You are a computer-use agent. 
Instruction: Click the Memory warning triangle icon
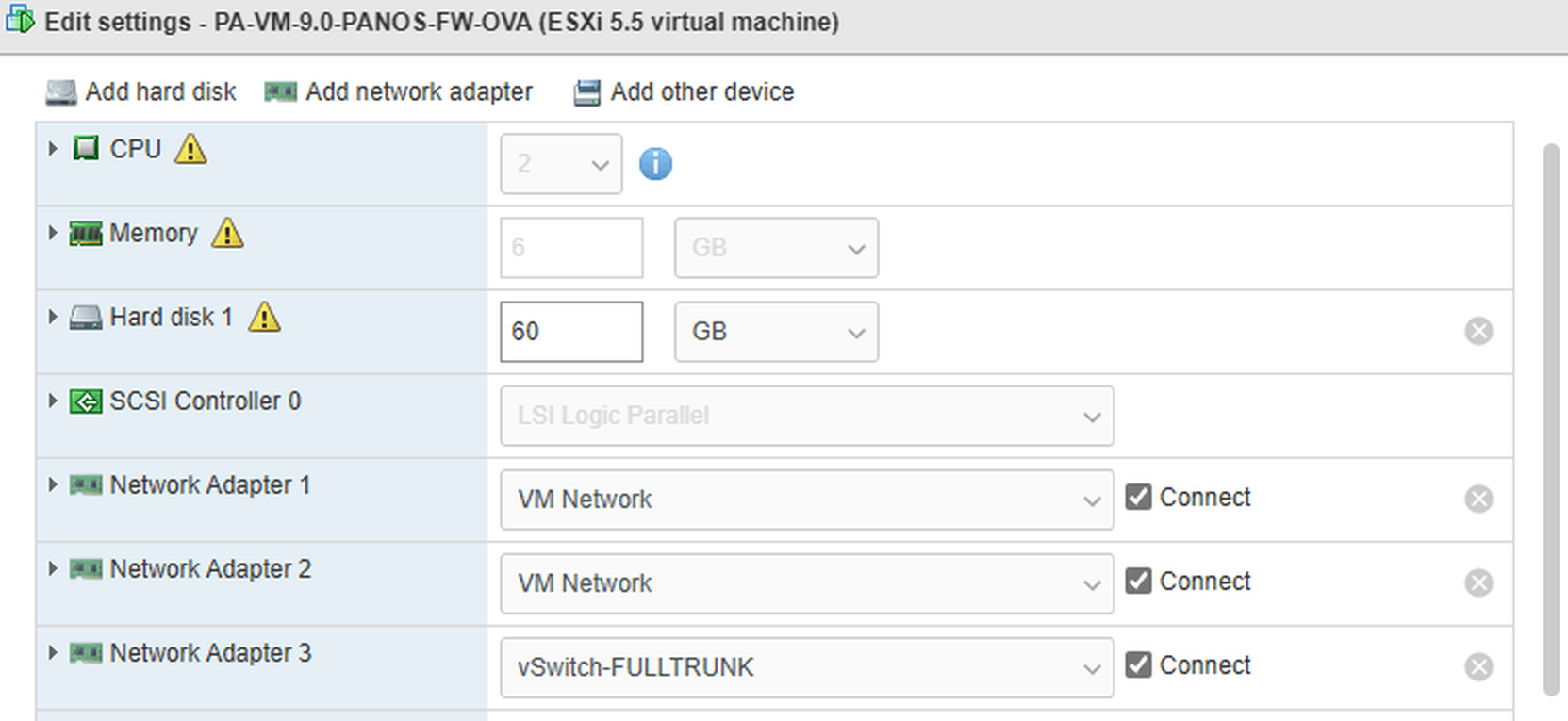point(227,233)
